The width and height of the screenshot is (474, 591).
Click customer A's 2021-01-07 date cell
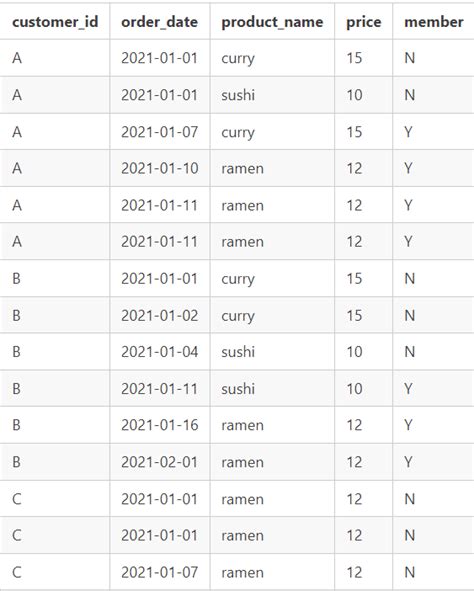(x=159, y=132)
